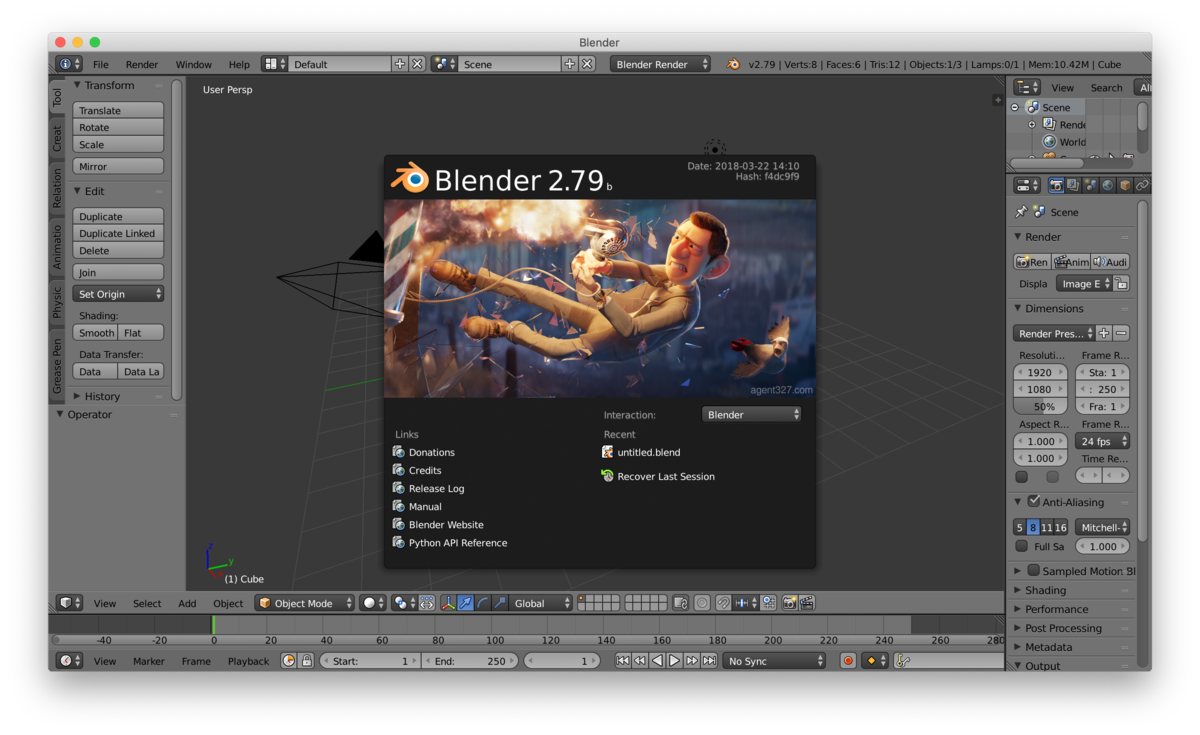Toggle use preview range clock icon
The width and height of the screenshot is (1200, 735).
tap(289, 661)
